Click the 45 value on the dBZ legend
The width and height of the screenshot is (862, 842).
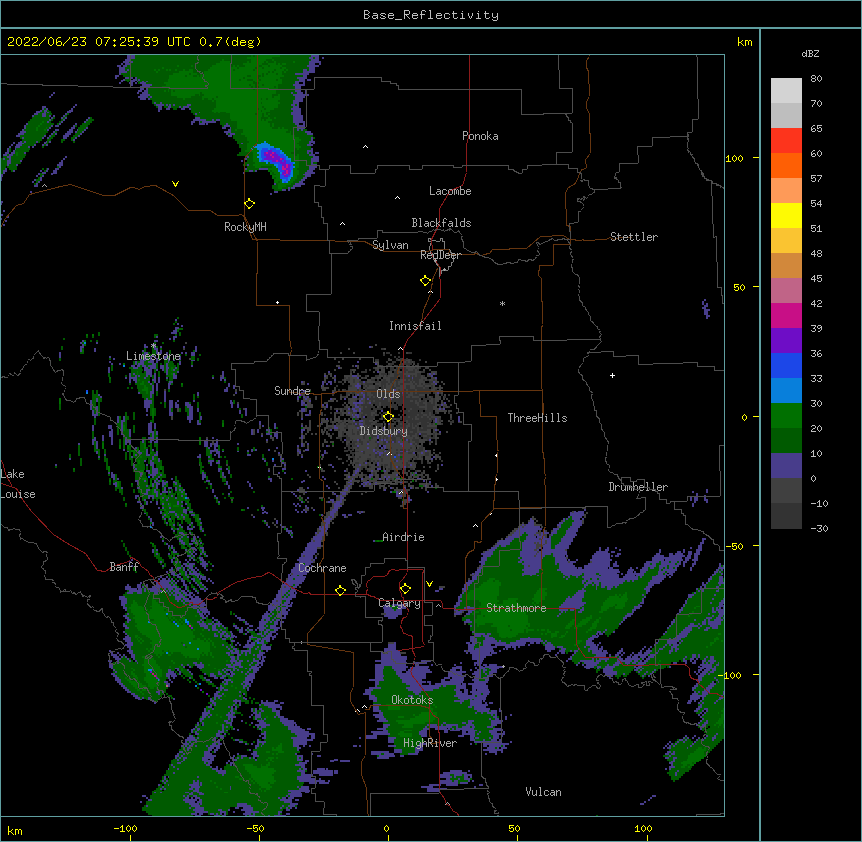[816, 279]
